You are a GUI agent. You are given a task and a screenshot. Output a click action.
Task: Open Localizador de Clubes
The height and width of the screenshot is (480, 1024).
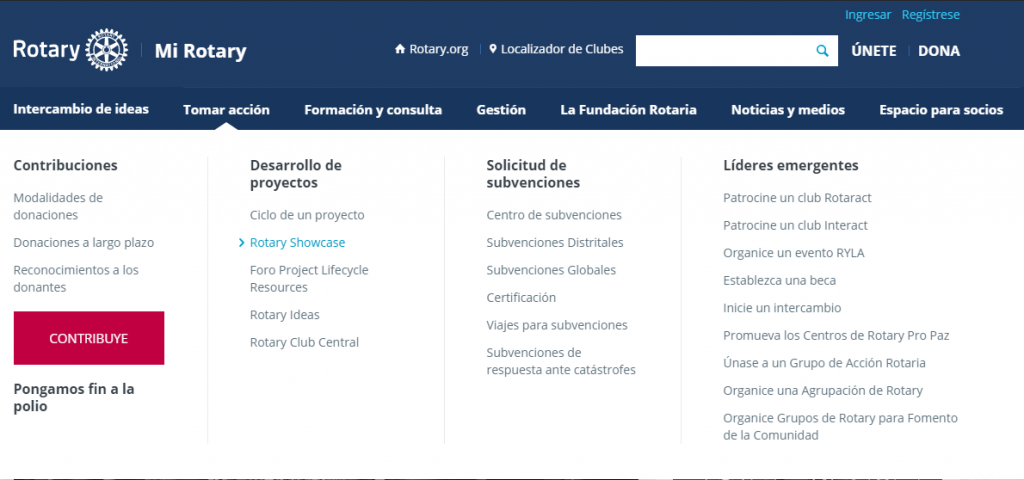tap(562, 50)
